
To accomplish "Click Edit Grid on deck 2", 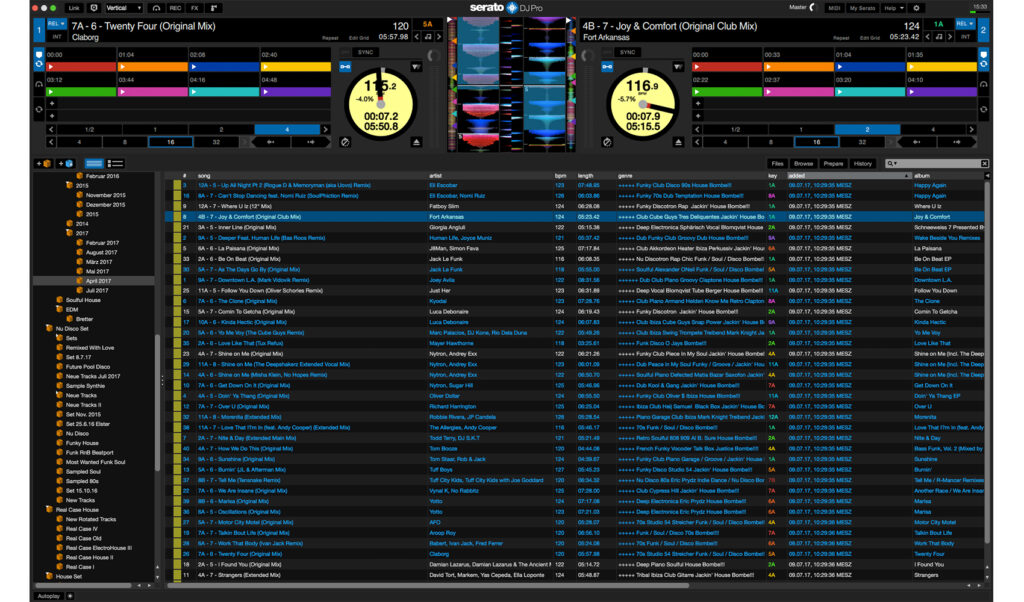I will (x=870, y=38).
